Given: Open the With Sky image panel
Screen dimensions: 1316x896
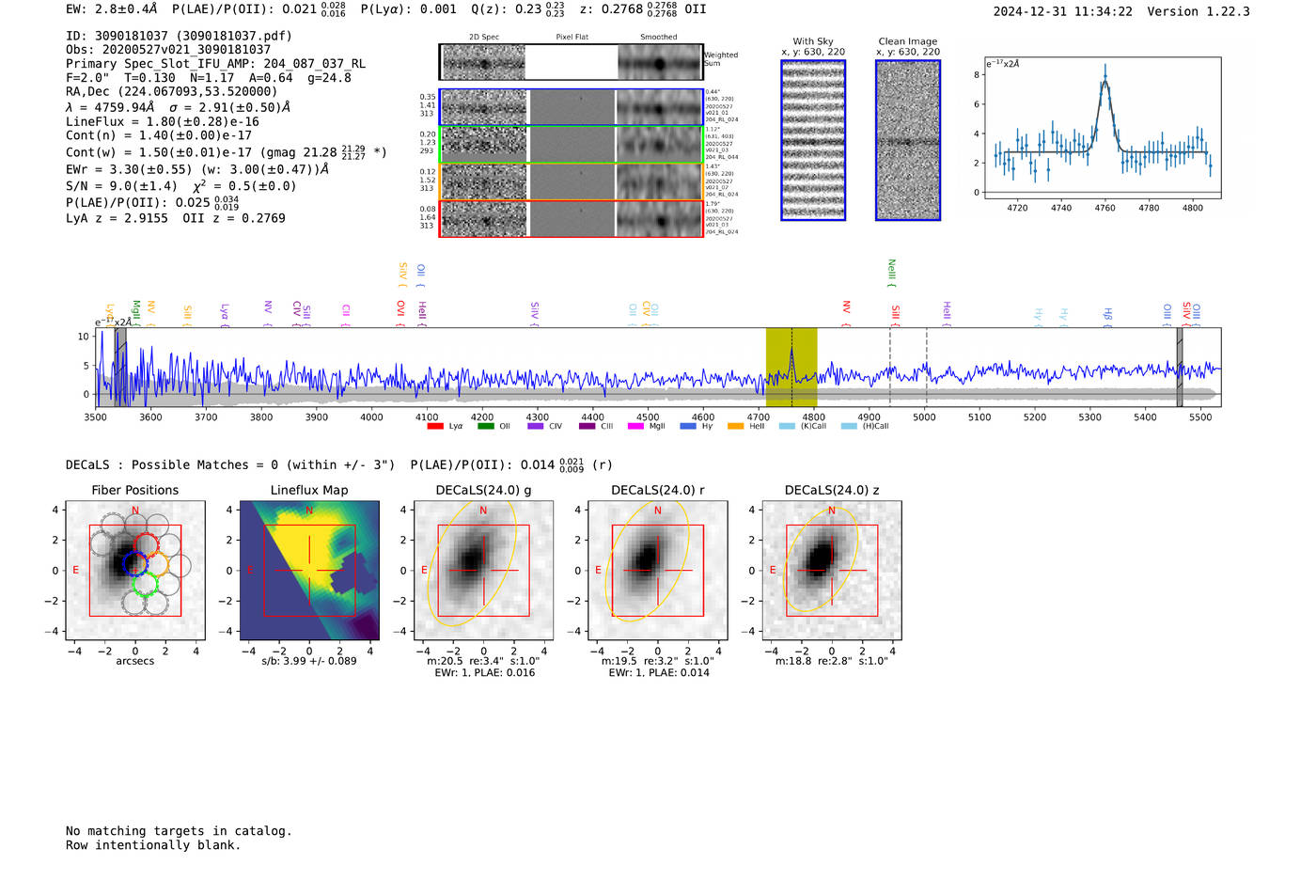Looking at the screenshot, I should [x=813, y=140].
